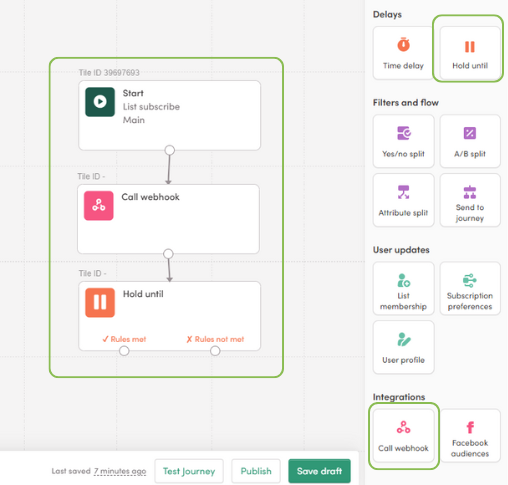This screenshot has width=508, height=485.
Task: Select the A/B split percent icon
Action: [470, 133]
